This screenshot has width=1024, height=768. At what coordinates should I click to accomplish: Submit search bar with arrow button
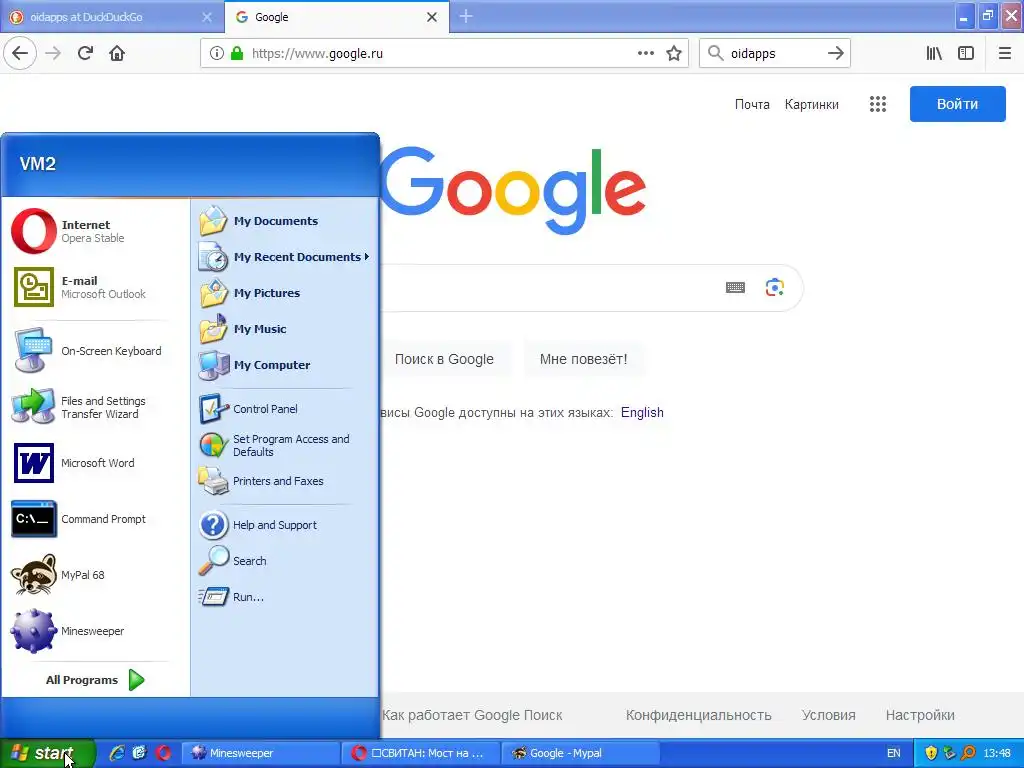(836, 54)
